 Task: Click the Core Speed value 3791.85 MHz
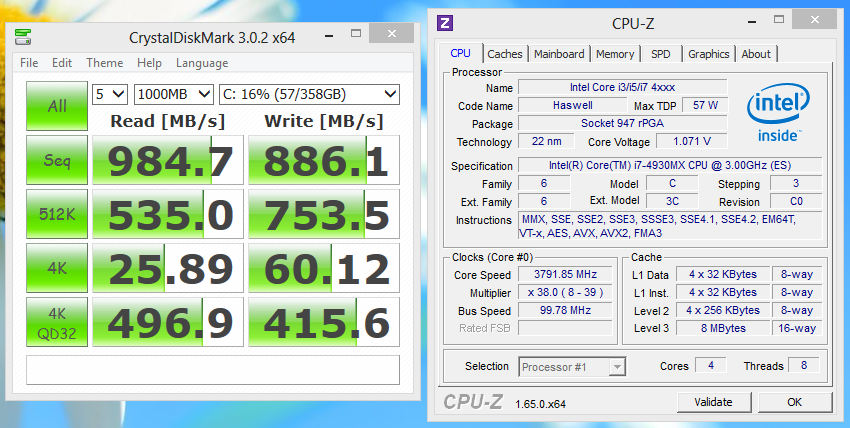pyautogui.click(x=565, y=274)
